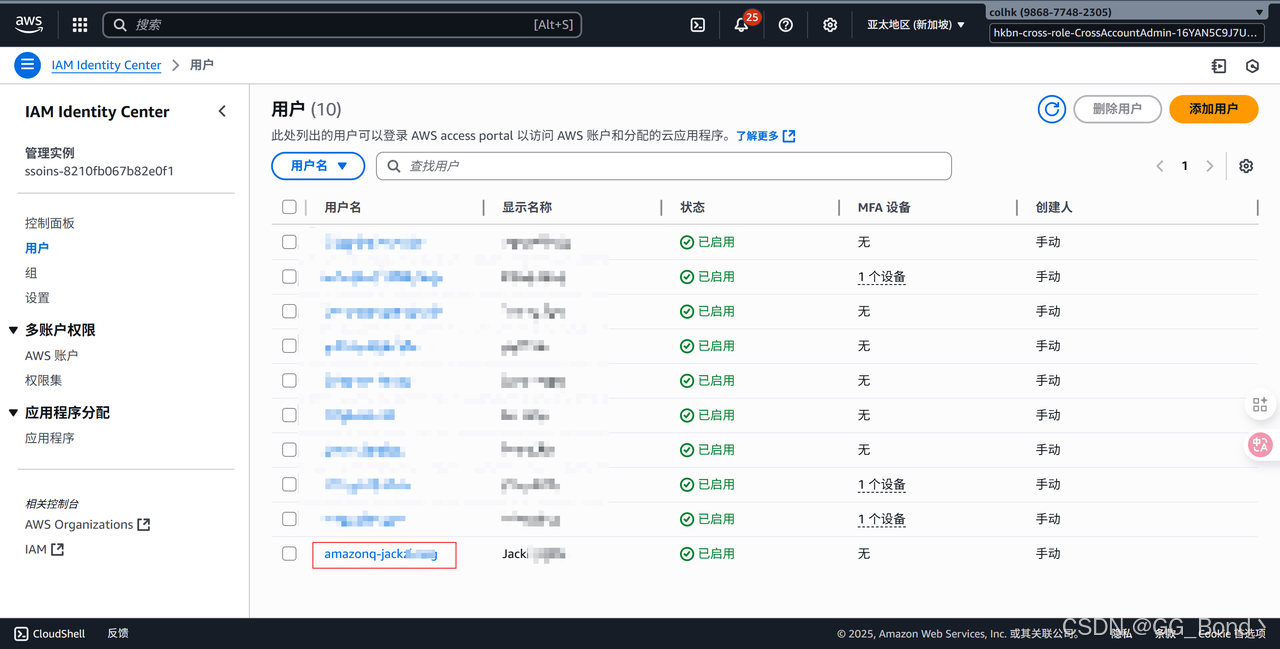
Task: Select all users checkbox in header
Action: click(x=289, y=207)
